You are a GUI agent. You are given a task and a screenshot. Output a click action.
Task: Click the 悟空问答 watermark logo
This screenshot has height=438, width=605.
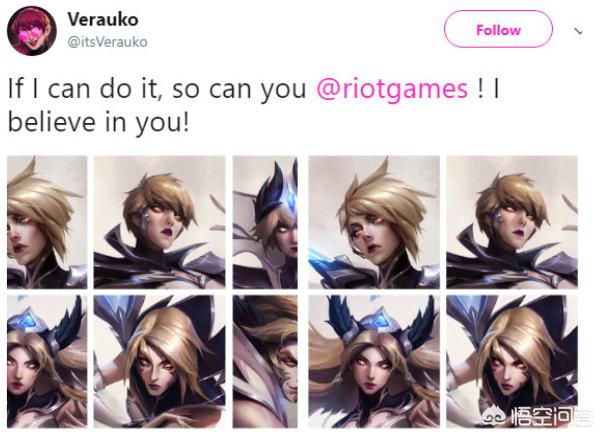538,416
